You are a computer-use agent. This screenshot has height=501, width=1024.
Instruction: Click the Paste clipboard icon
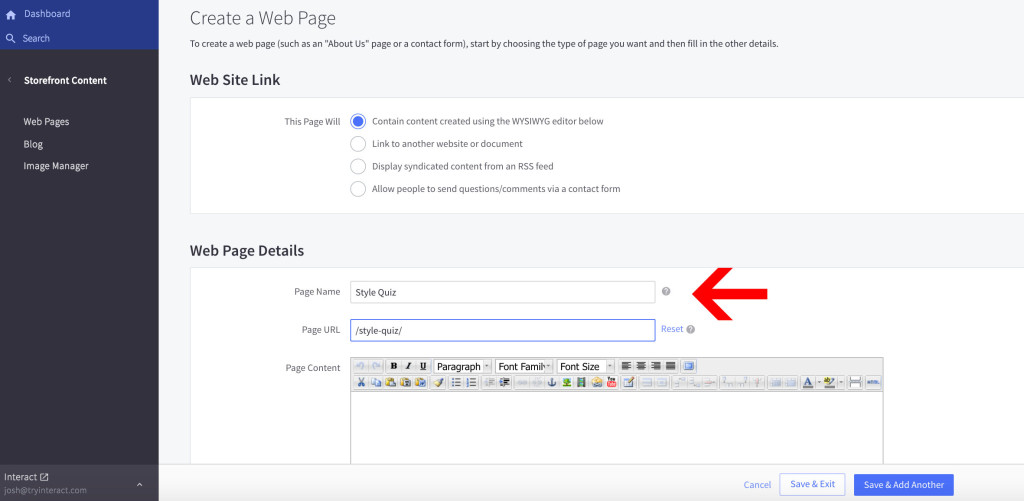tap(391, 383)
